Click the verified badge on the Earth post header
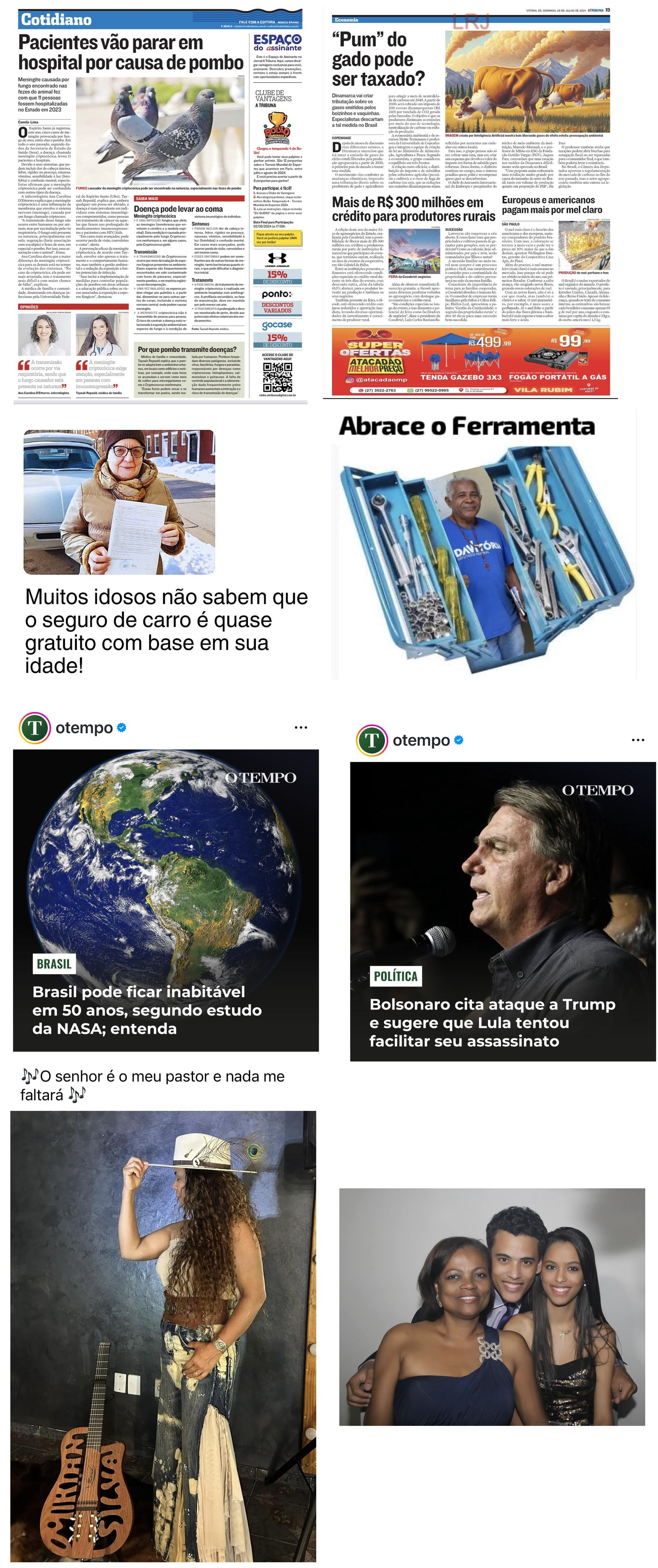The image size is (658, 1568). click(121, 727)
